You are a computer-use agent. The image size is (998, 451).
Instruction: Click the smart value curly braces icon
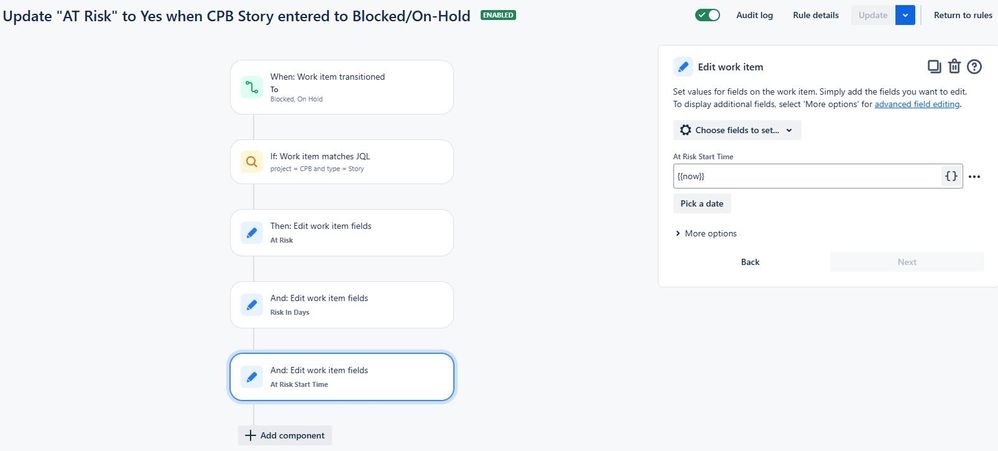[x=952, y=176]
